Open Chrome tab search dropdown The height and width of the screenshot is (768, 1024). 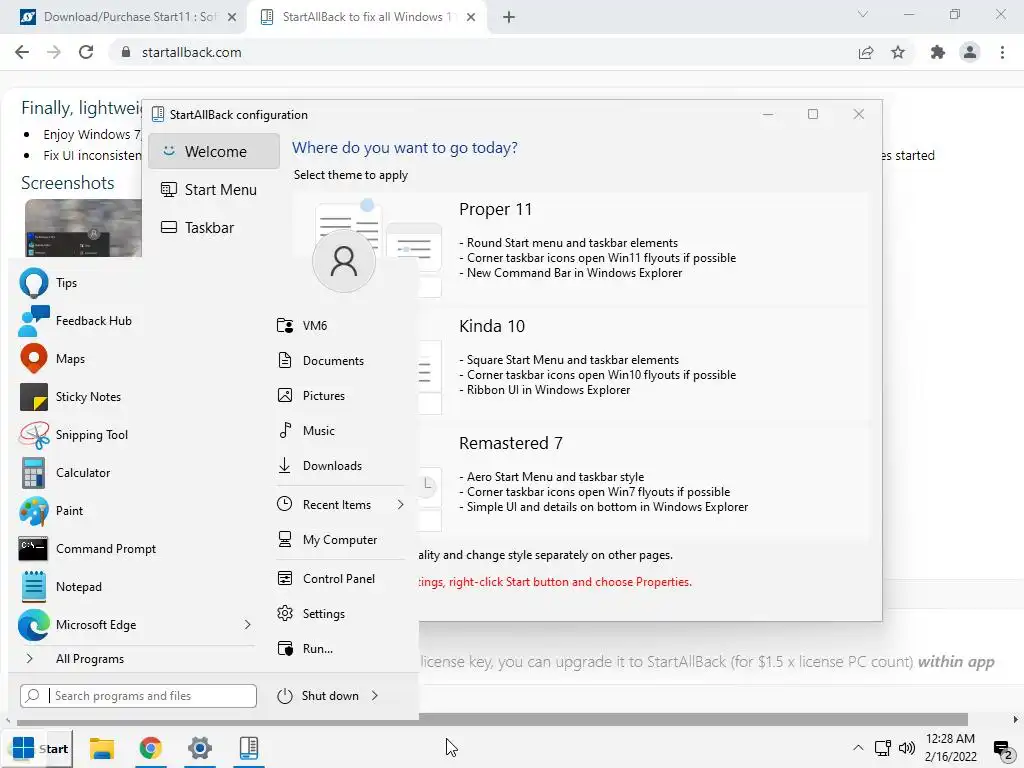(x=863, y=14)
